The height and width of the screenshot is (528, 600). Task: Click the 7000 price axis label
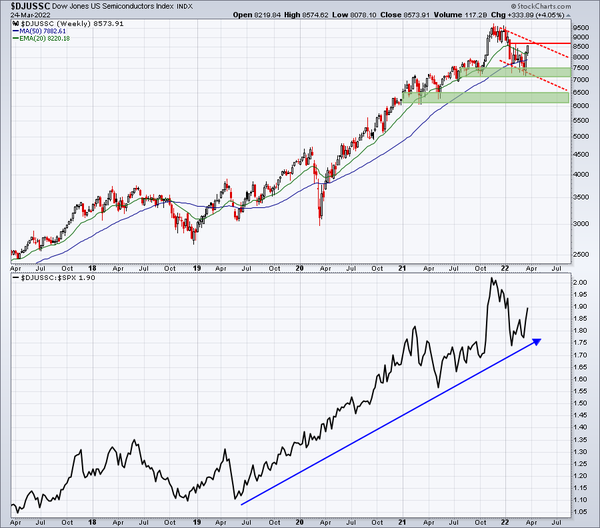[x=580, y=80]
